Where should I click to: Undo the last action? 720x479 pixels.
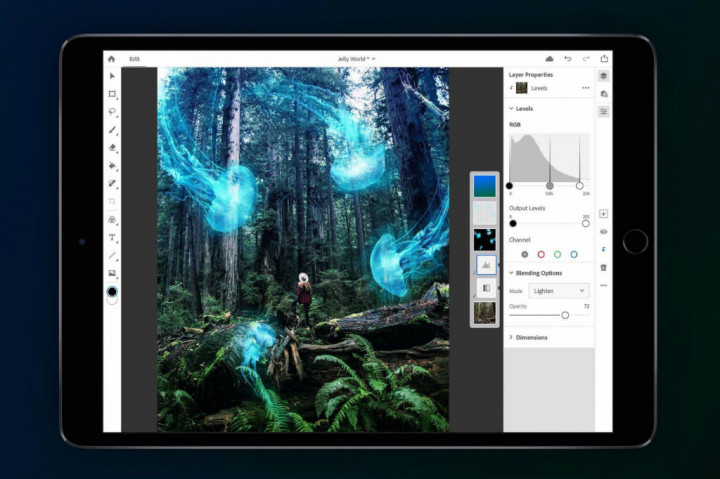click(x=568, y=59)
